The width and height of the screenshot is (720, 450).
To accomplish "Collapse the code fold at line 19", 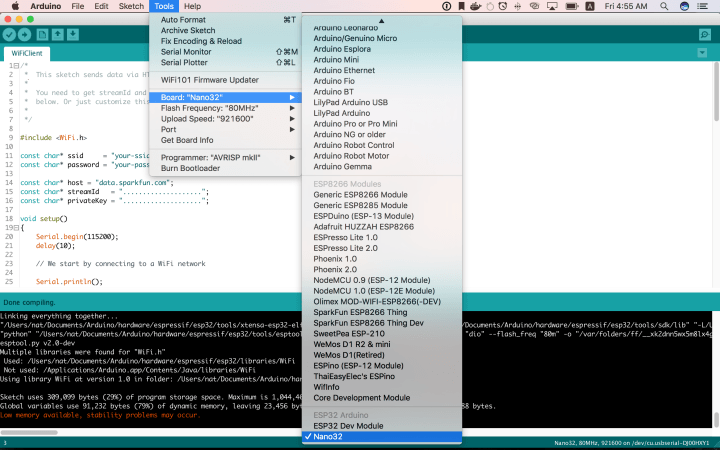I will (16, 228).
